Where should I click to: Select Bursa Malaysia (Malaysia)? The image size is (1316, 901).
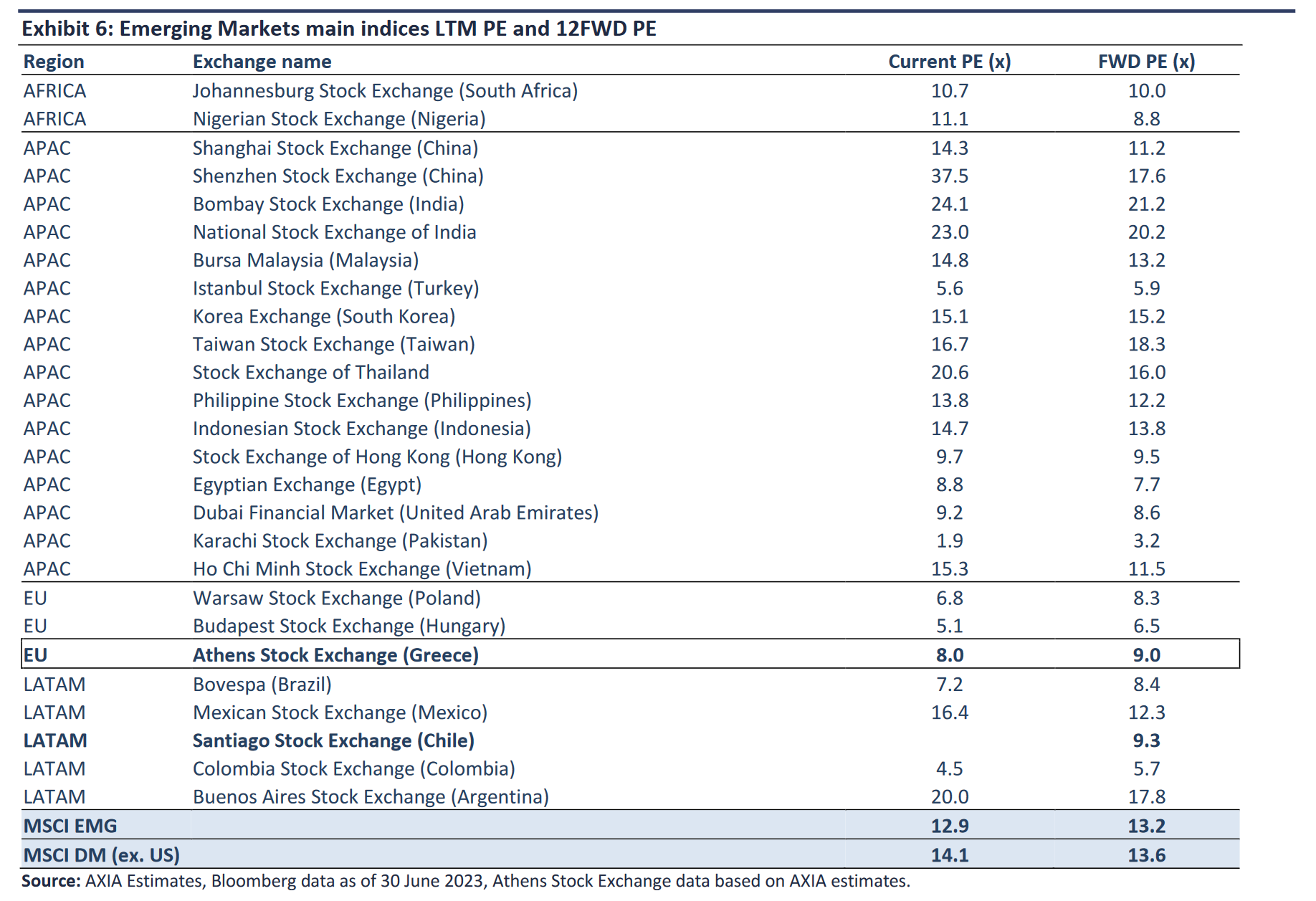click(x=306, y=260)
